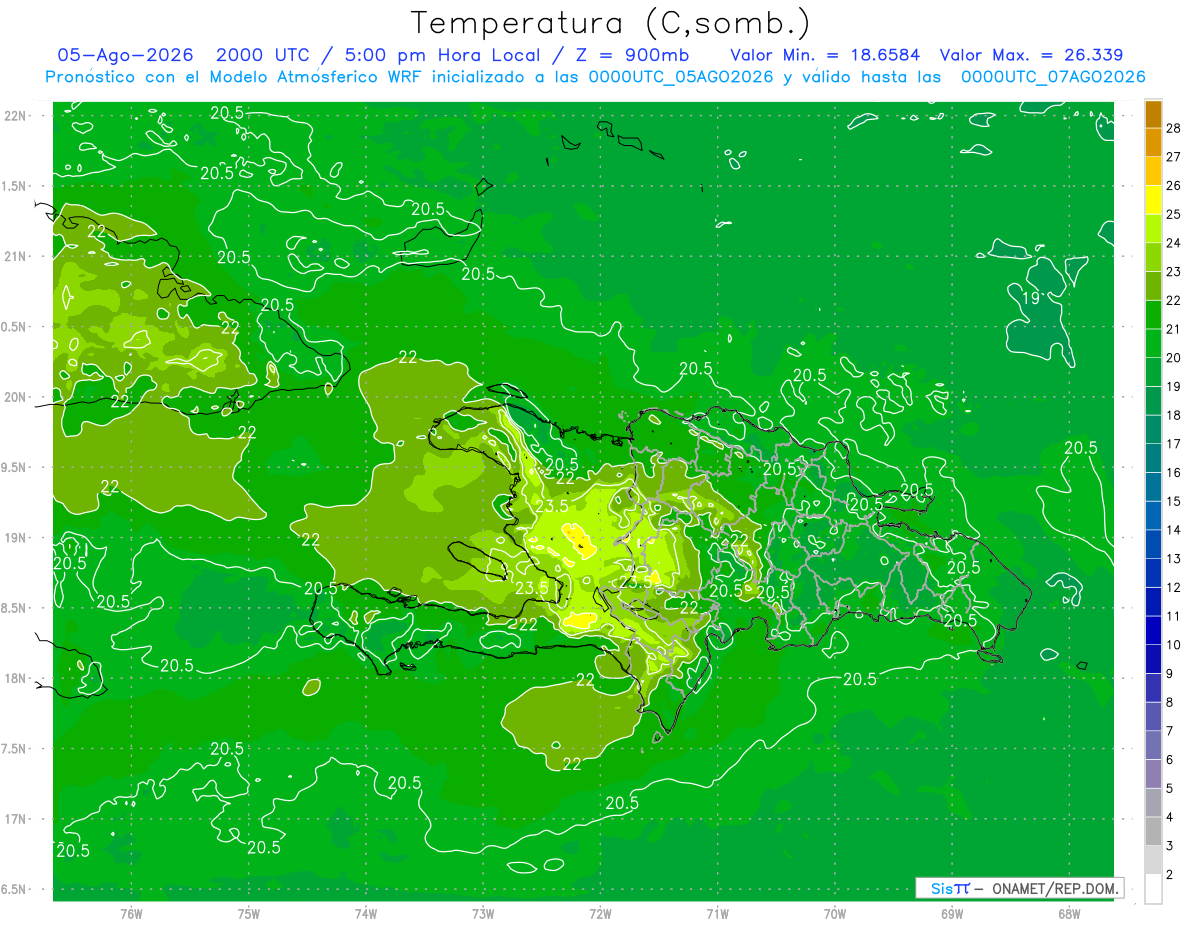Click the valid-until time '0000UTC_07AGO2026'
Viewport: 1200px width, 927px height.
tap(1053, 77)
